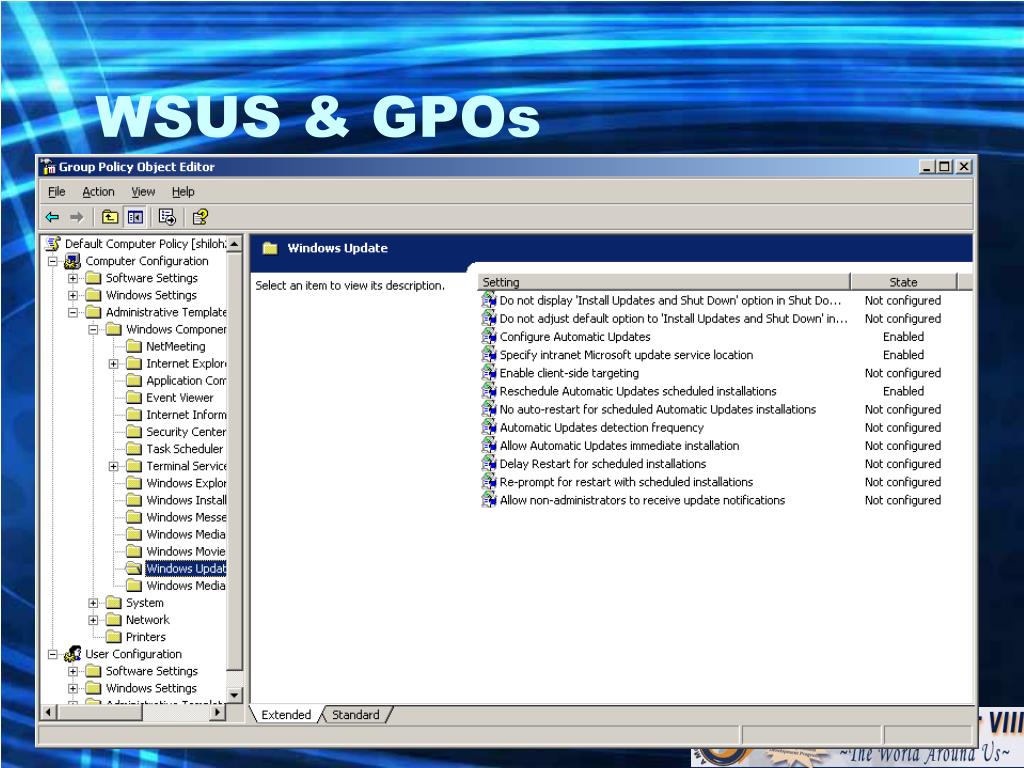Sort by the Setting column header
The width and height of the screenshot is (1024, 768).
pos(664,282)
